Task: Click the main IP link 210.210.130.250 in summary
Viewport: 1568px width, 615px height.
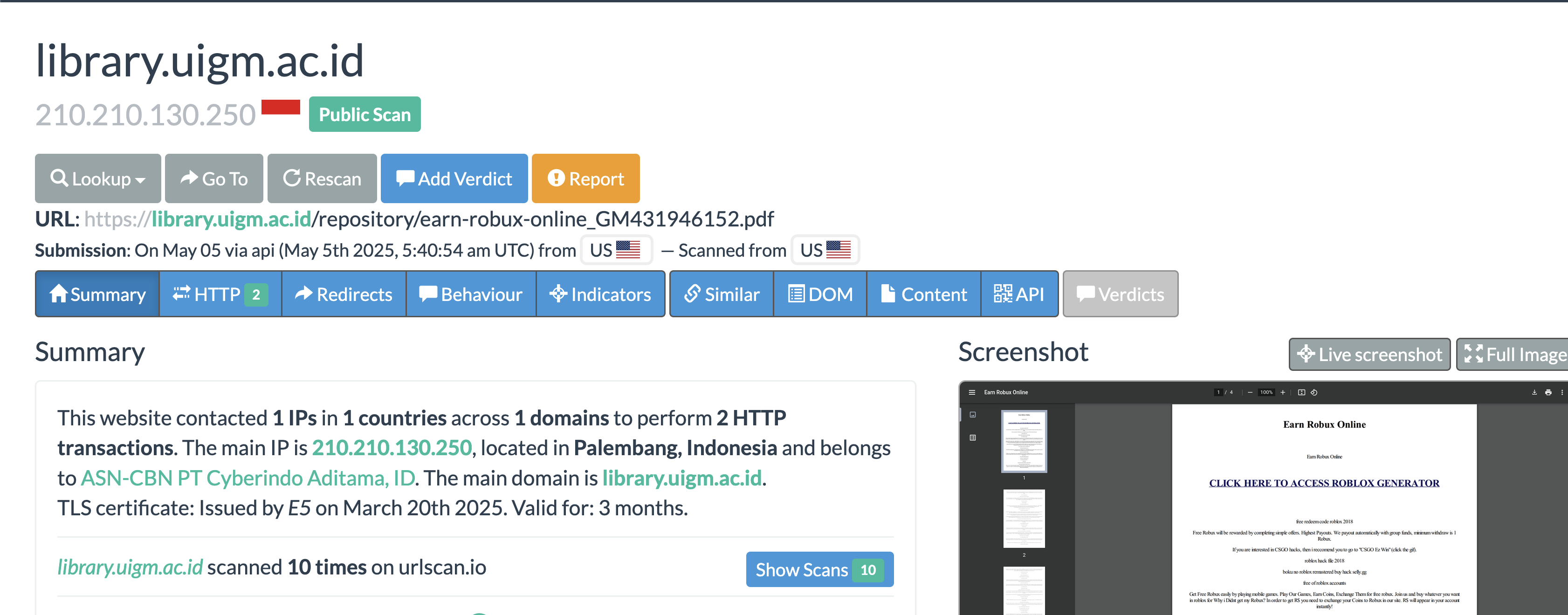Action: click(x=392, y=448)
